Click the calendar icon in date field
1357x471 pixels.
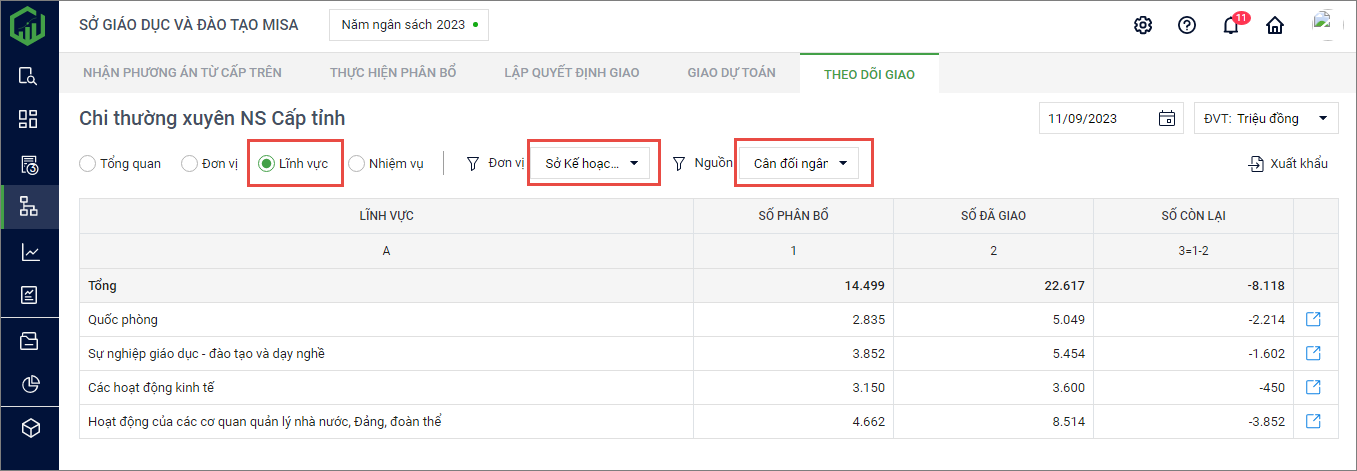(1166, 119)
